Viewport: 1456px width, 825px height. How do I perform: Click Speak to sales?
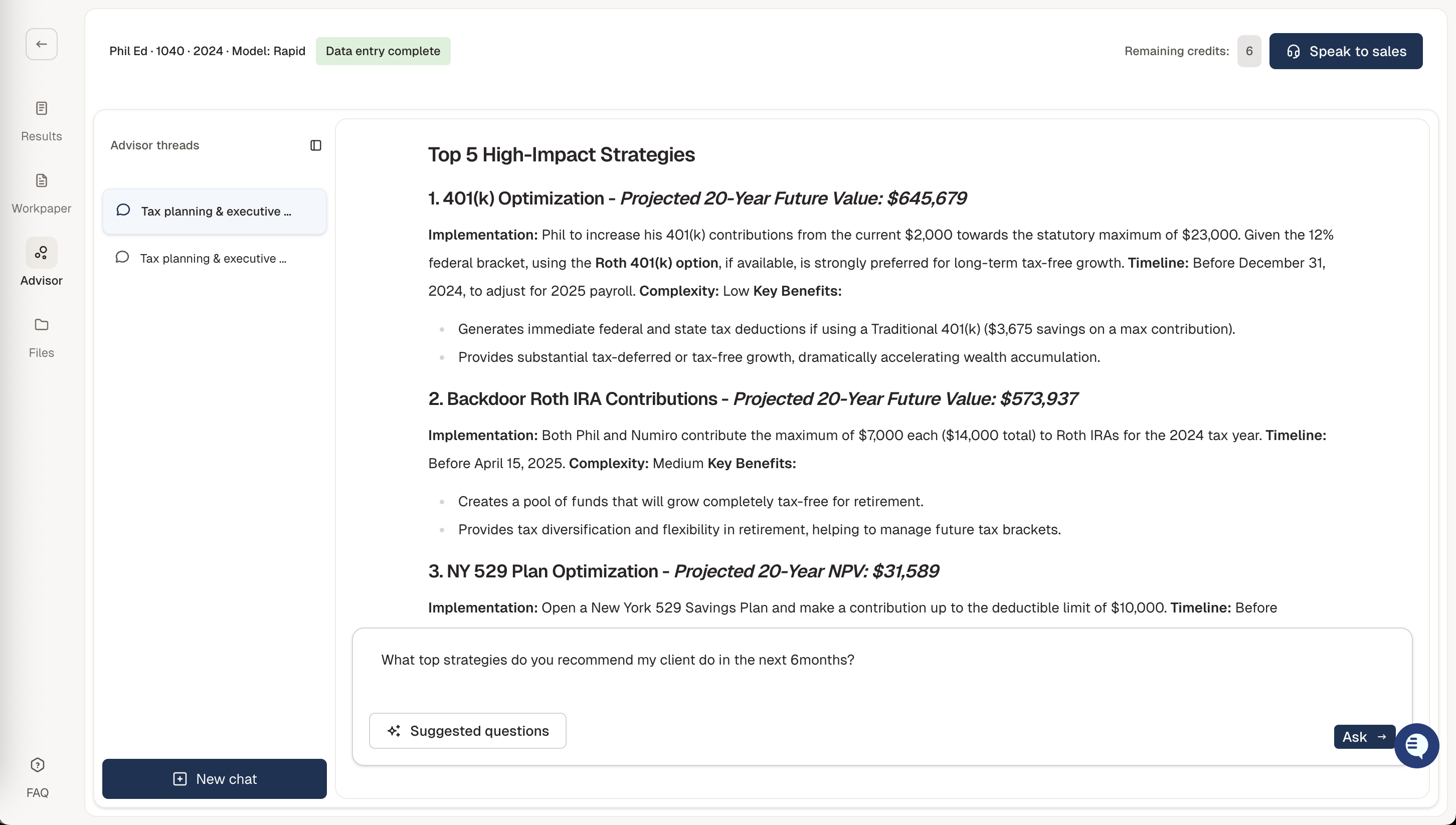pyautogui.click(x=1346, y=51)
